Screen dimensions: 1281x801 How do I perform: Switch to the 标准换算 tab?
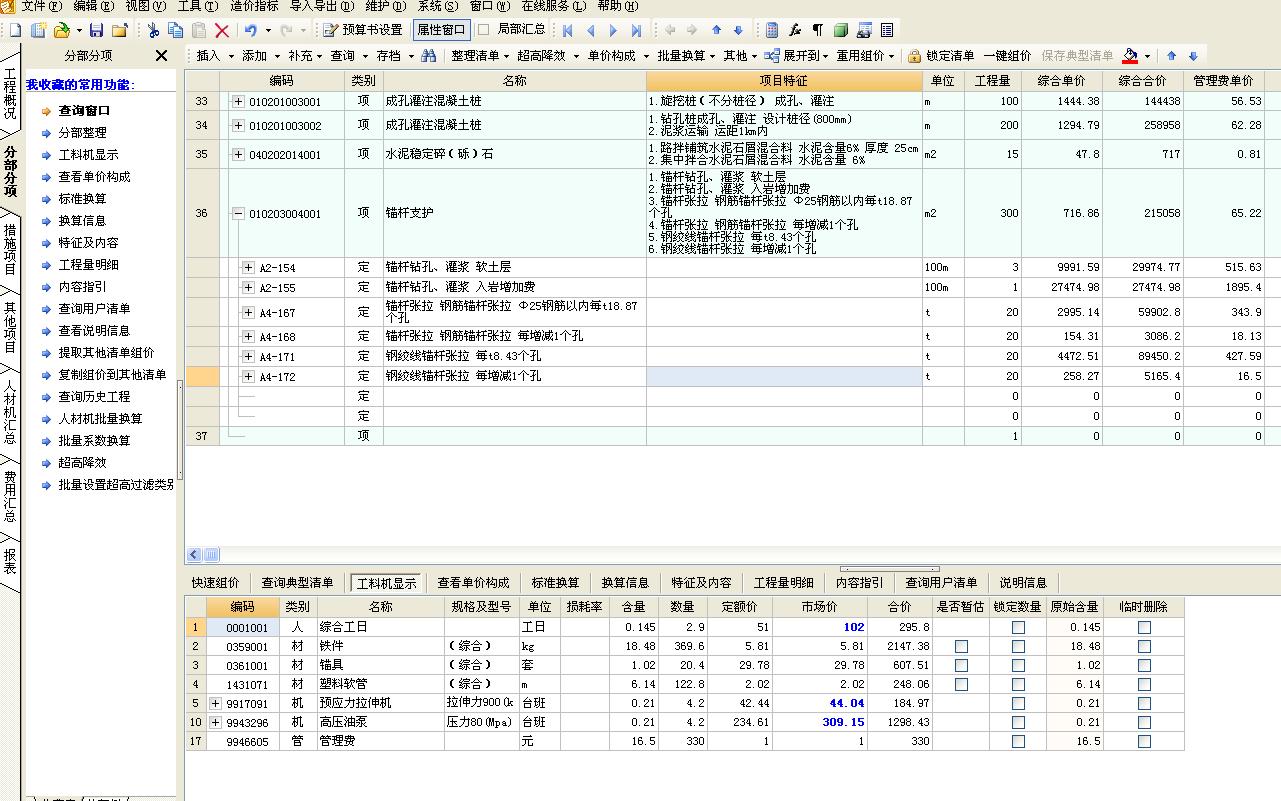pyautogui.click(x=555, y=583)
